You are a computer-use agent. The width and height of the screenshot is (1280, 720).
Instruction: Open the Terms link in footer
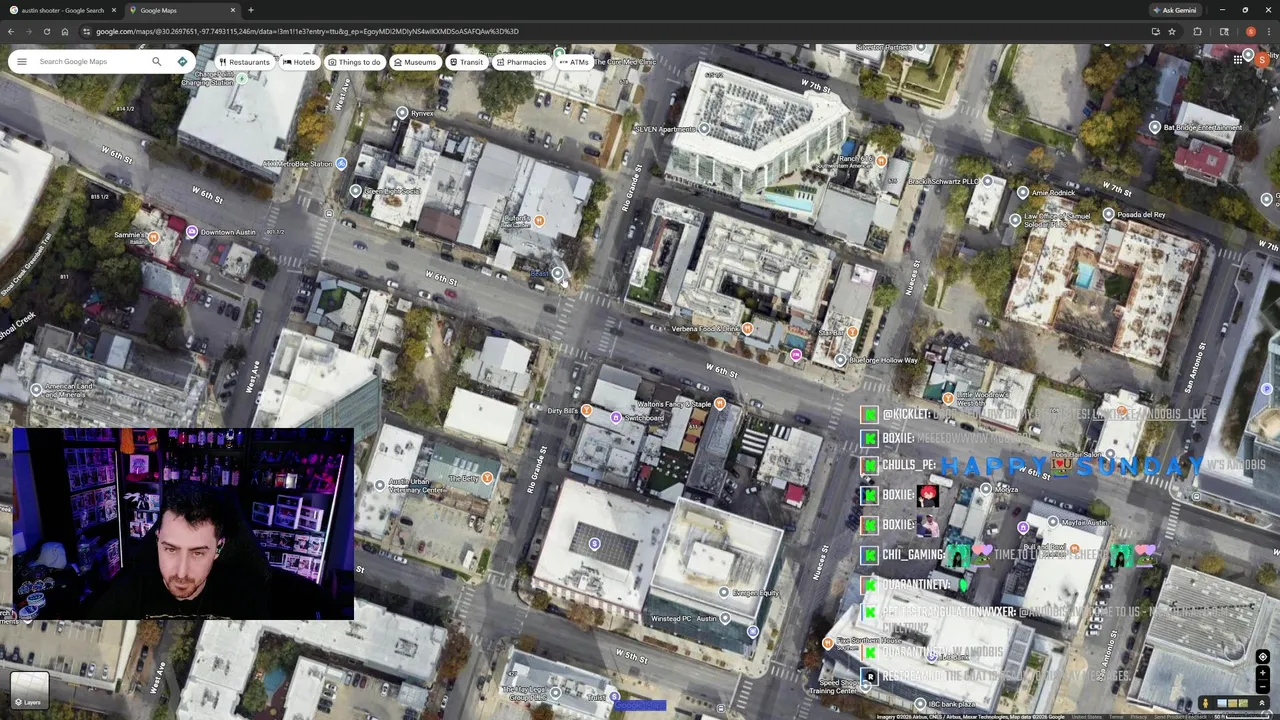1116,716
